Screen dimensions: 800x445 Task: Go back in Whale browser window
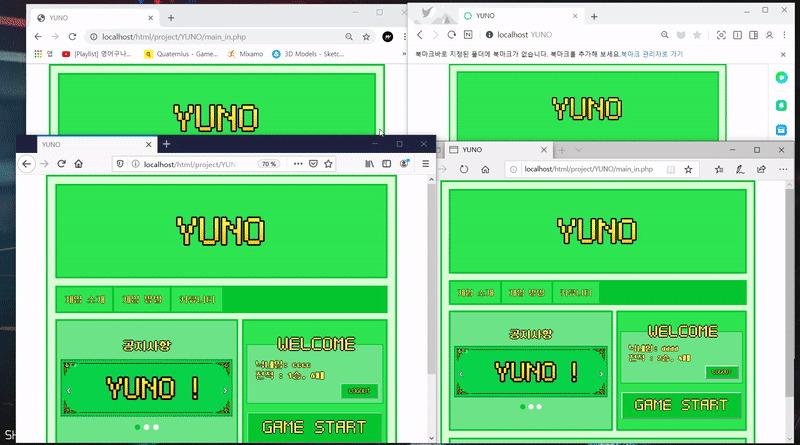tap(420, 35)
